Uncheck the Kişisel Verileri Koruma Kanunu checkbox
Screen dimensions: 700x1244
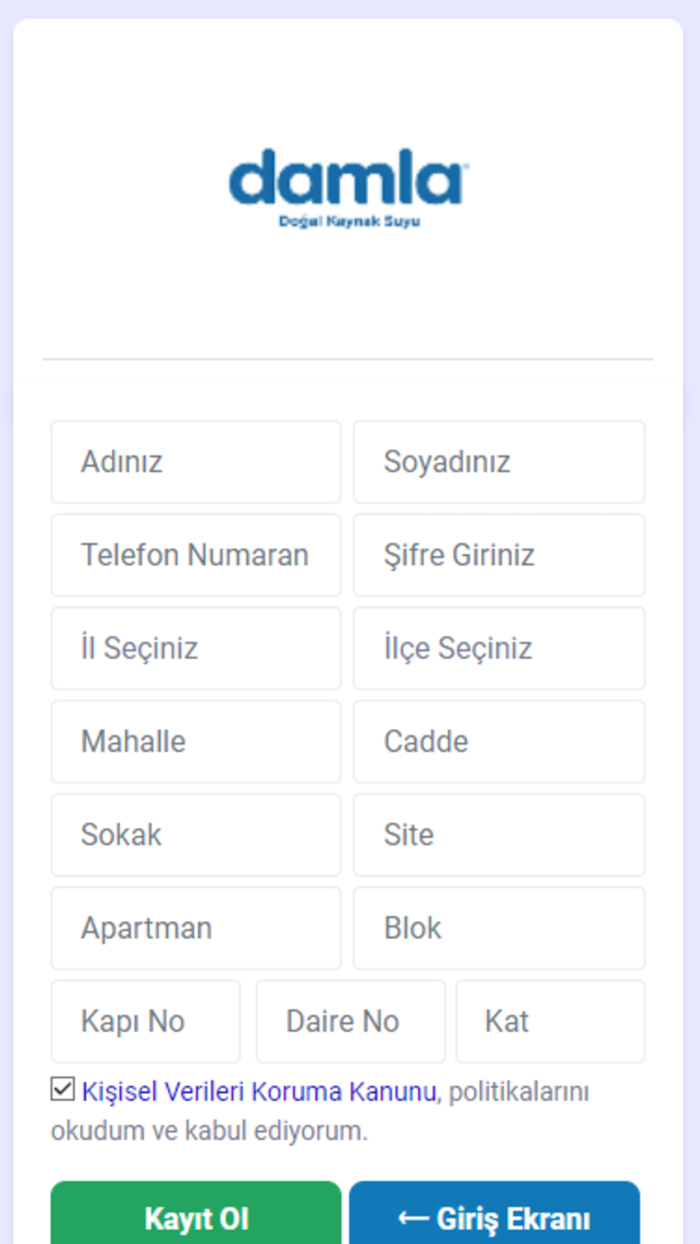tap(61, 1090)
